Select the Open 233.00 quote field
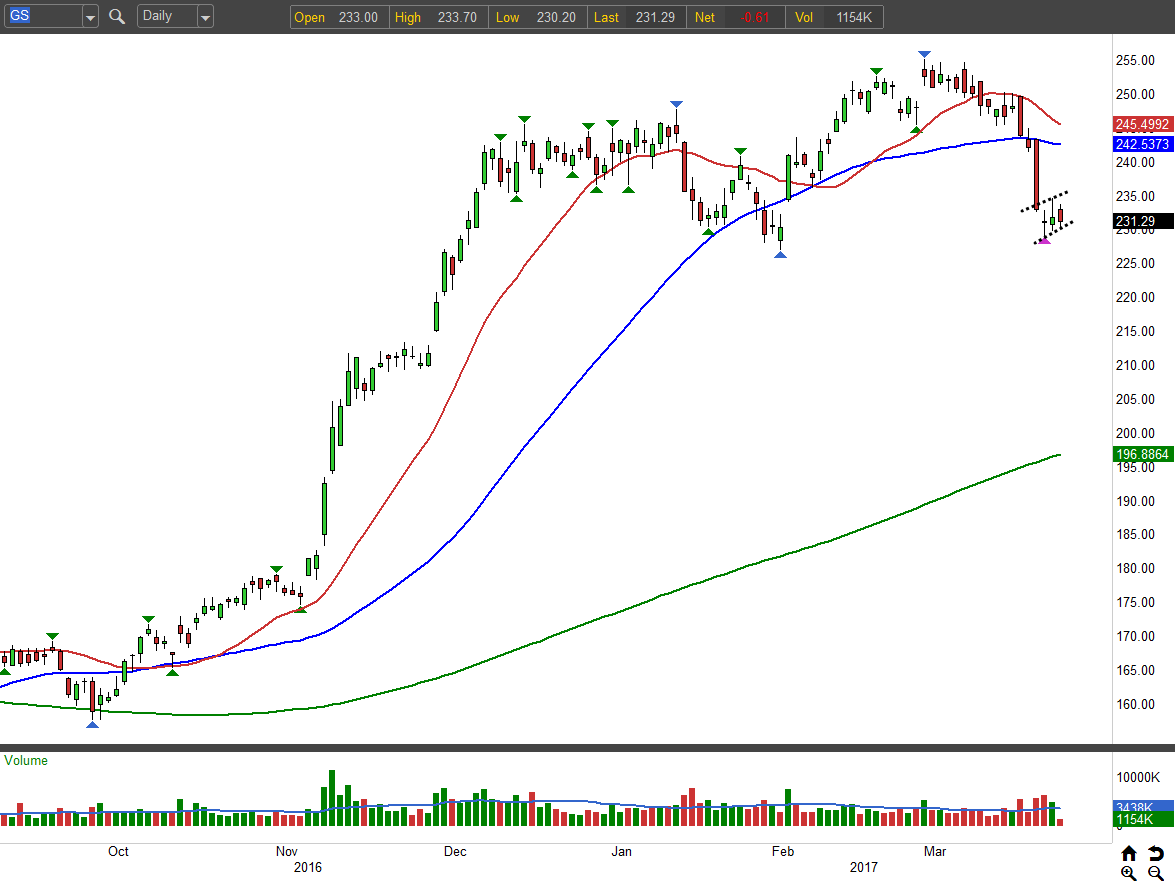 coord(339,17)
